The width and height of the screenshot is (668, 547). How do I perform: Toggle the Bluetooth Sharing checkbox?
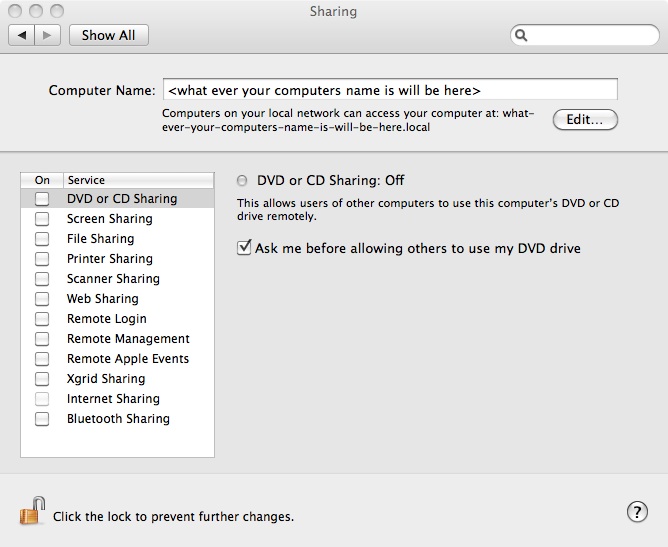42,419
